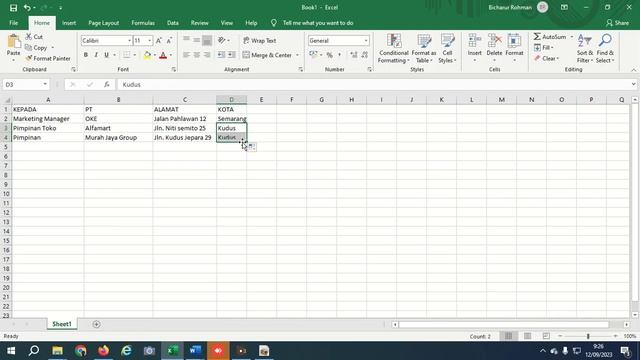640x360 pixels.
Task: Switch to the Review tab
Action: coord(200,23)
